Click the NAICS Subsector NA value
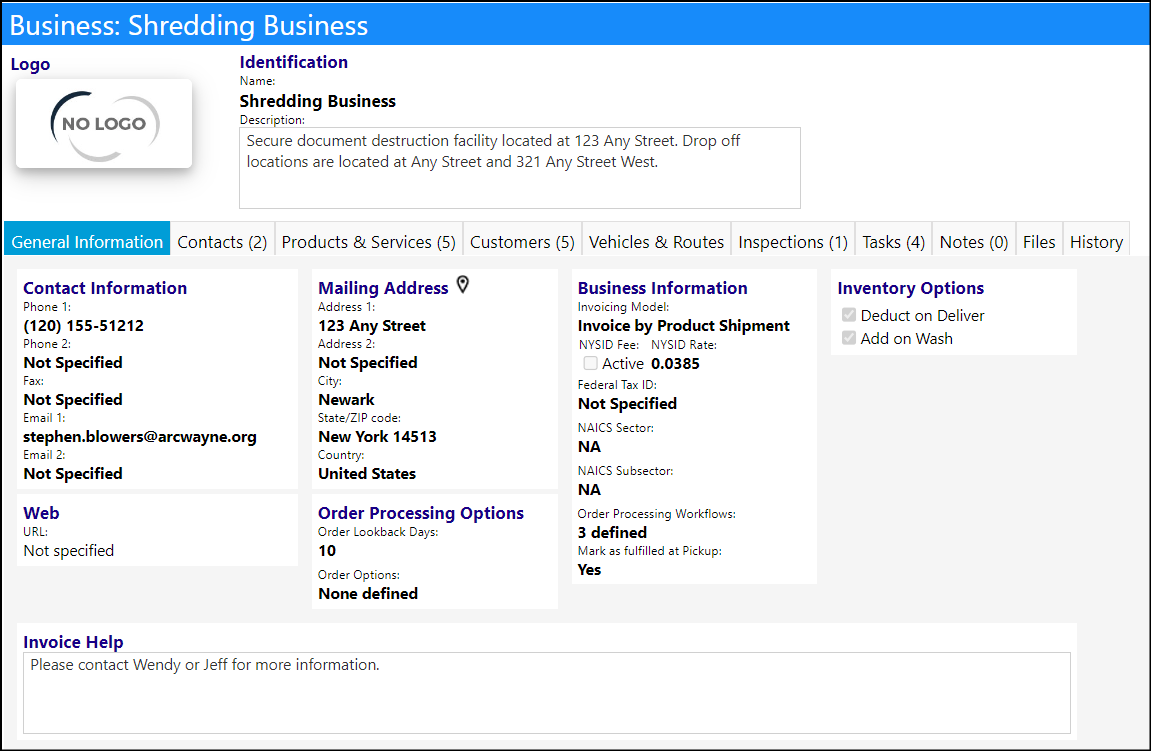The image size is (1151, 751). (589, 490)
